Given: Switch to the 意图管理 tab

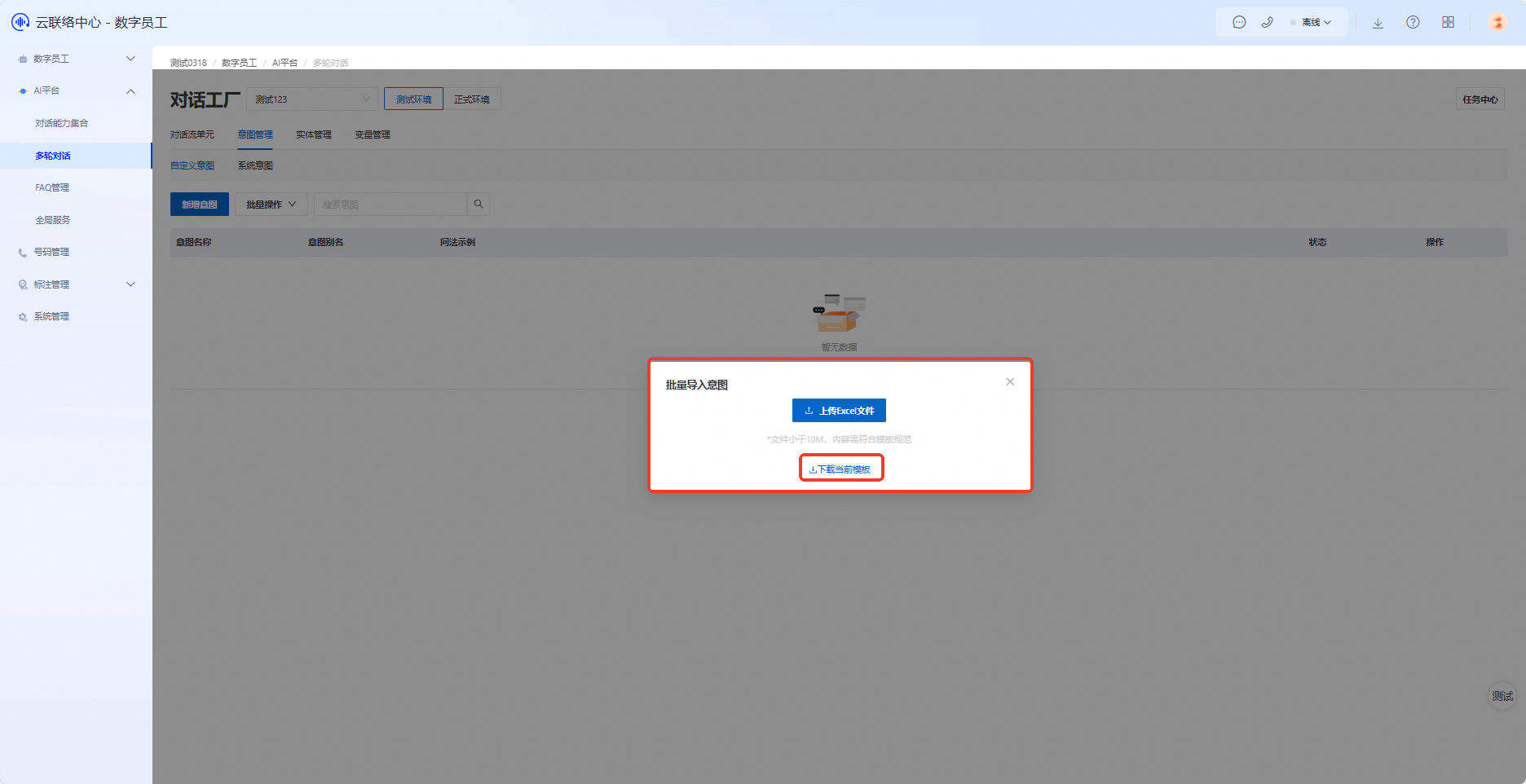Looking at the screenshot, I should click(x=255, y=134).
